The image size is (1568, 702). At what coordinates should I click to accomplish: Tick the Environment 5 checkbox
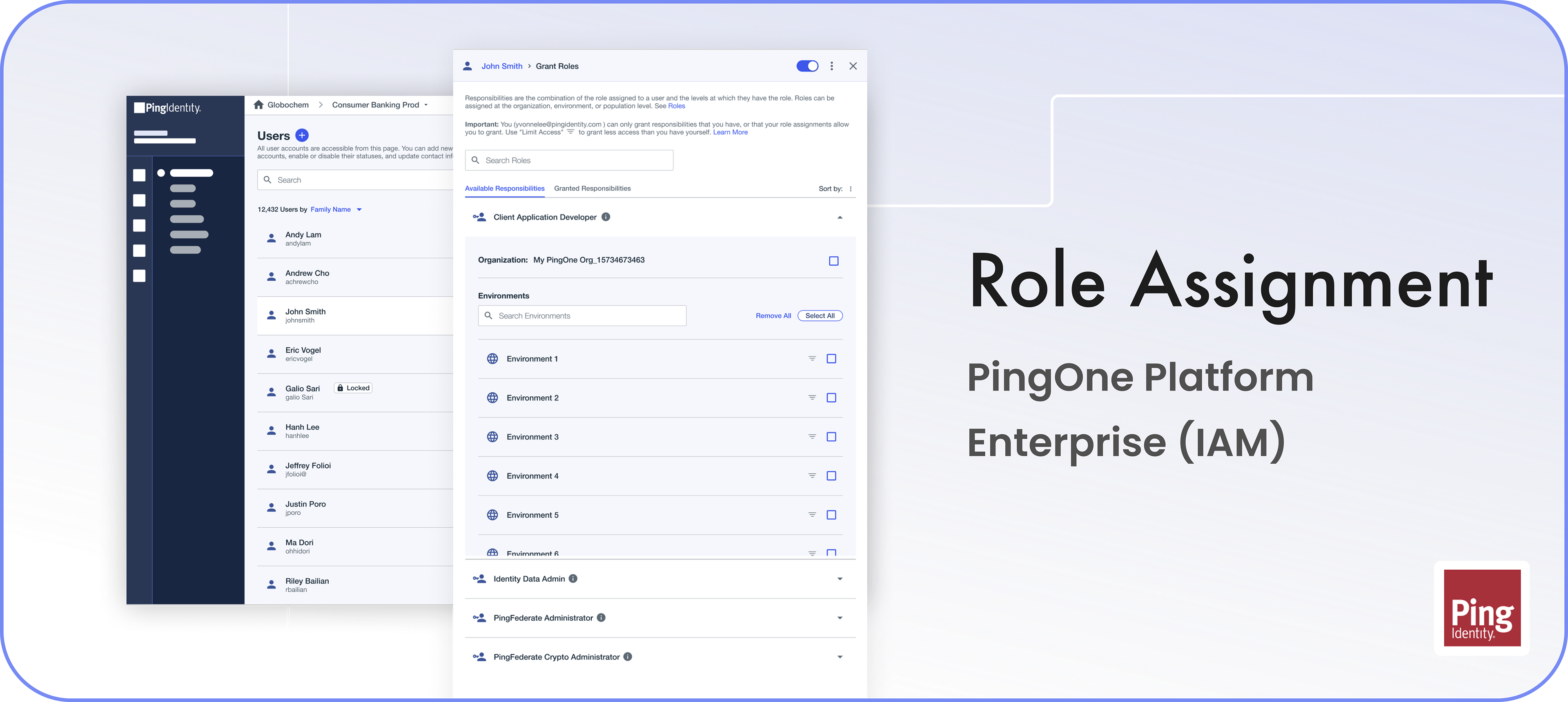coord(831,515)
